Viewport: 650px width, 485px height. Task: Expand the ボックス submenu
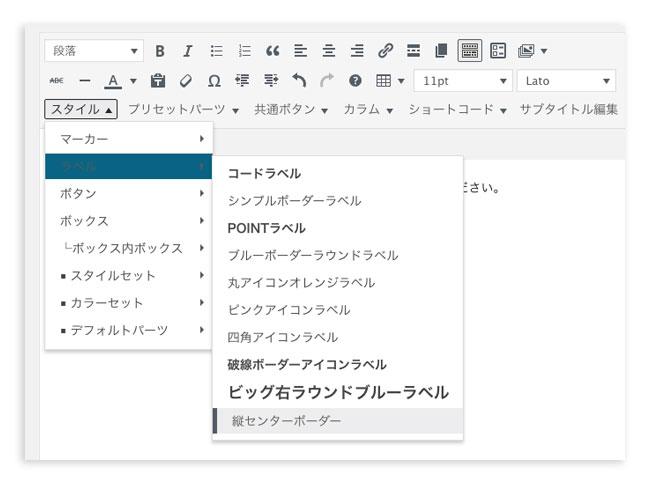(x=129, y=221)
